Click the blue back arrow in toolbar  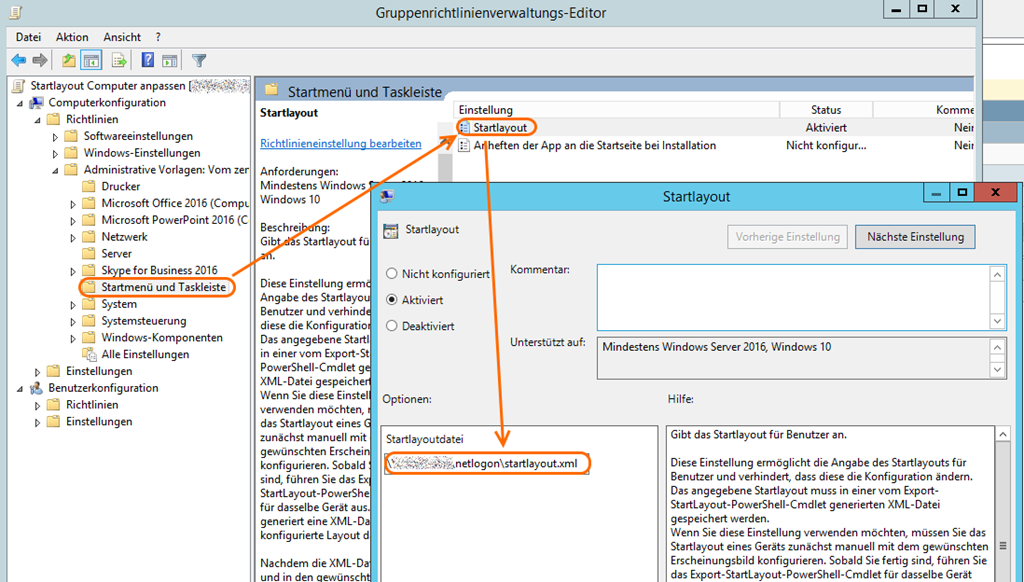point(18,60)
